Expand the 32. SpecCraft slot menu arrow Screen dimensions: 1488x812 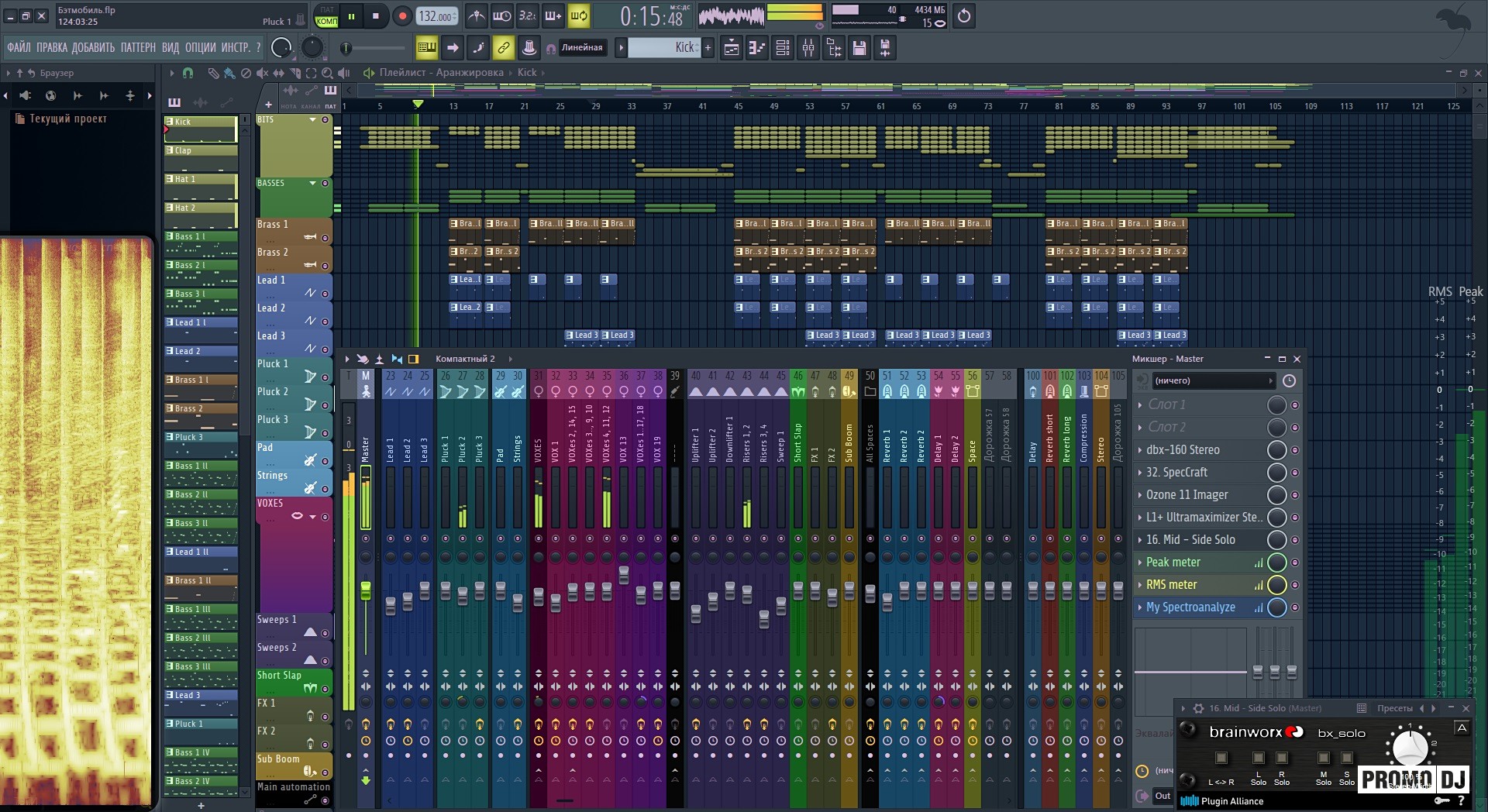(x=1140, y=473)
